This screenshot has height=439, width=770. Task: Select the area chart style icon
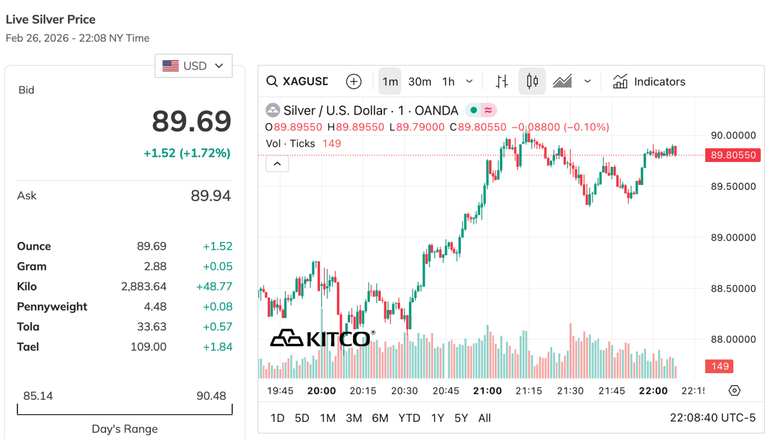click(562, 82)
